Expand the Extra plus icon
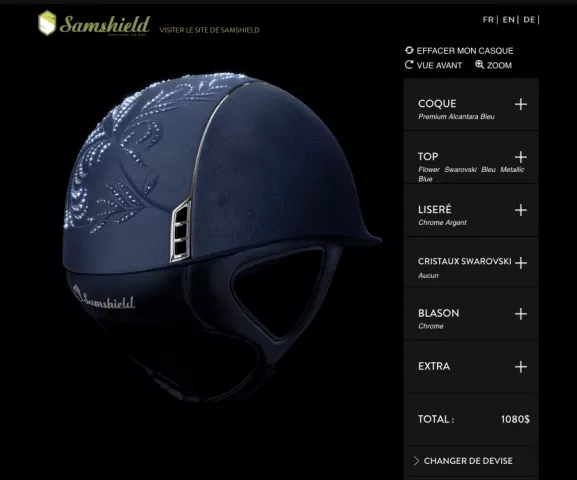 pos(521,367)
